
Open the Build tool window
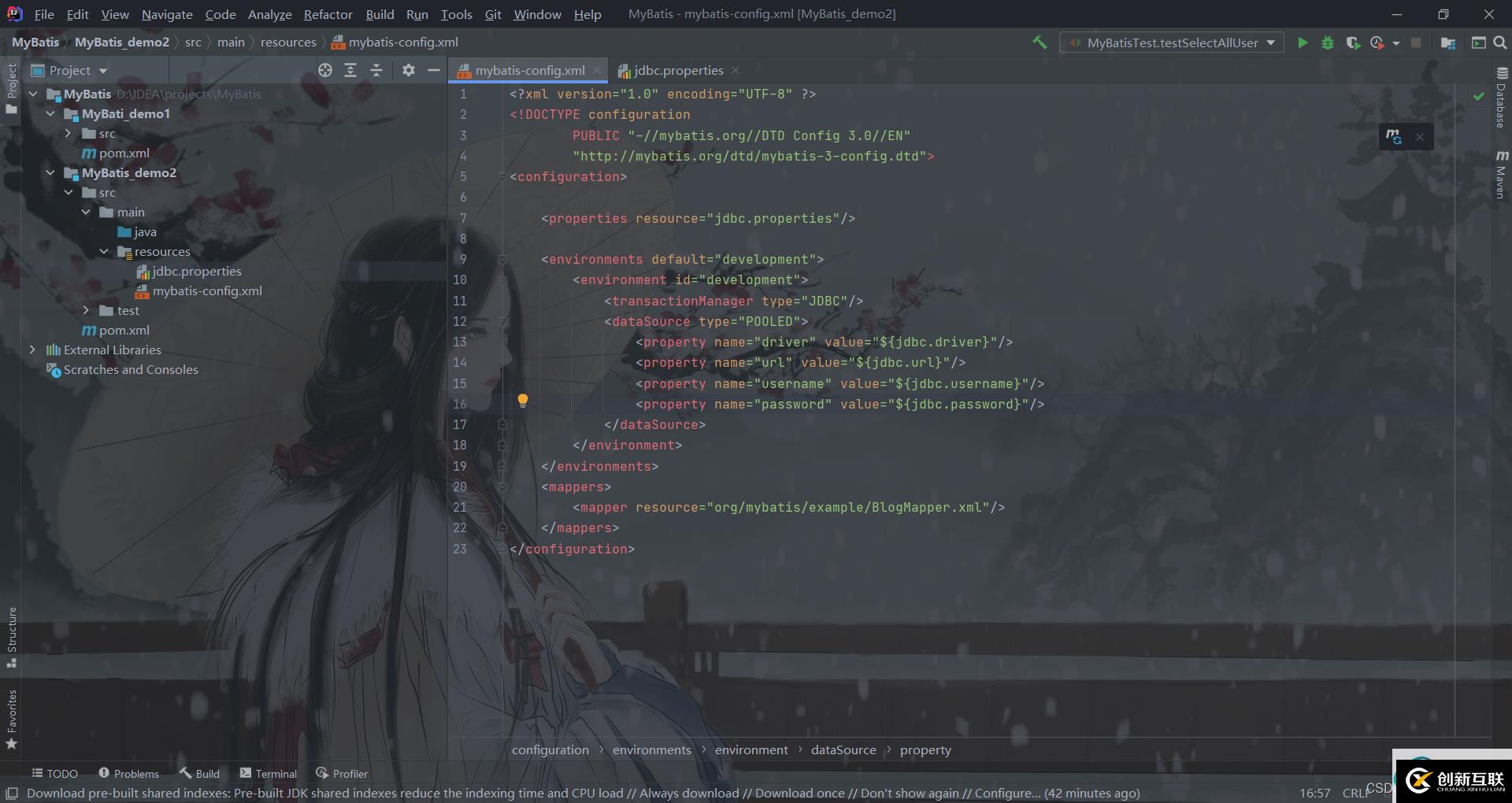click(199, 774)
